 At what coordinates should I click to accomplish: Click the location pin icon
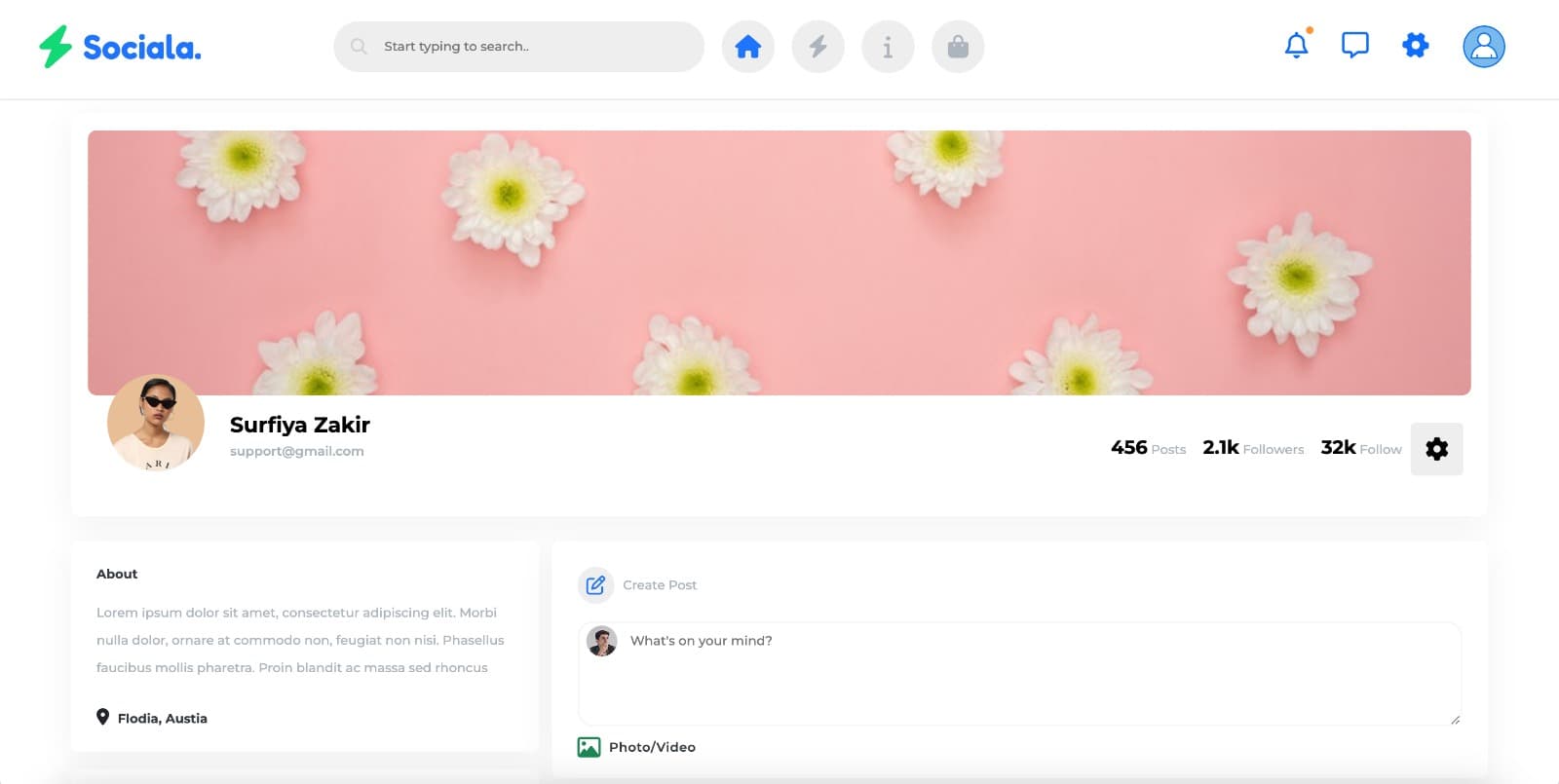click(102, 717)
